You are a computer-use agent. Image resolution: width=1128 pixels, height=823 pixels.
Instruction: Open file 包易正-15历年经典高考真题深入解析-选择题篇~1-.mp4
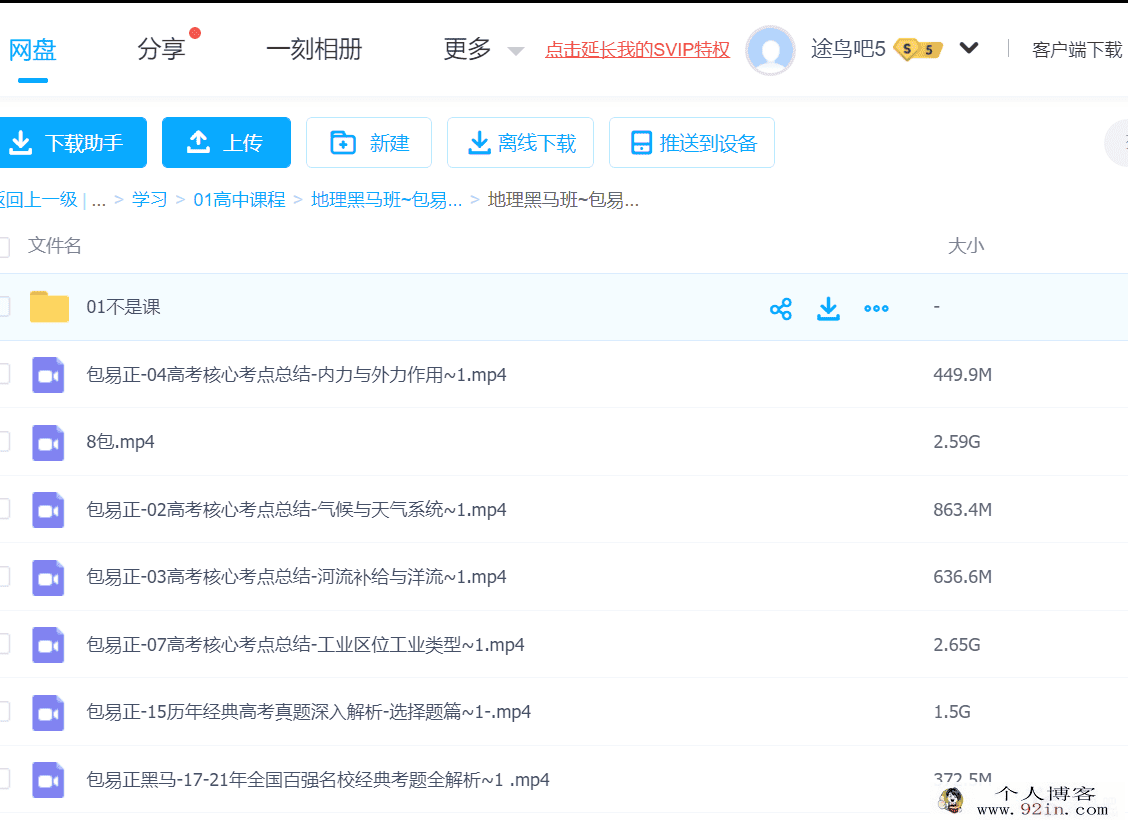tap(309, 712)
